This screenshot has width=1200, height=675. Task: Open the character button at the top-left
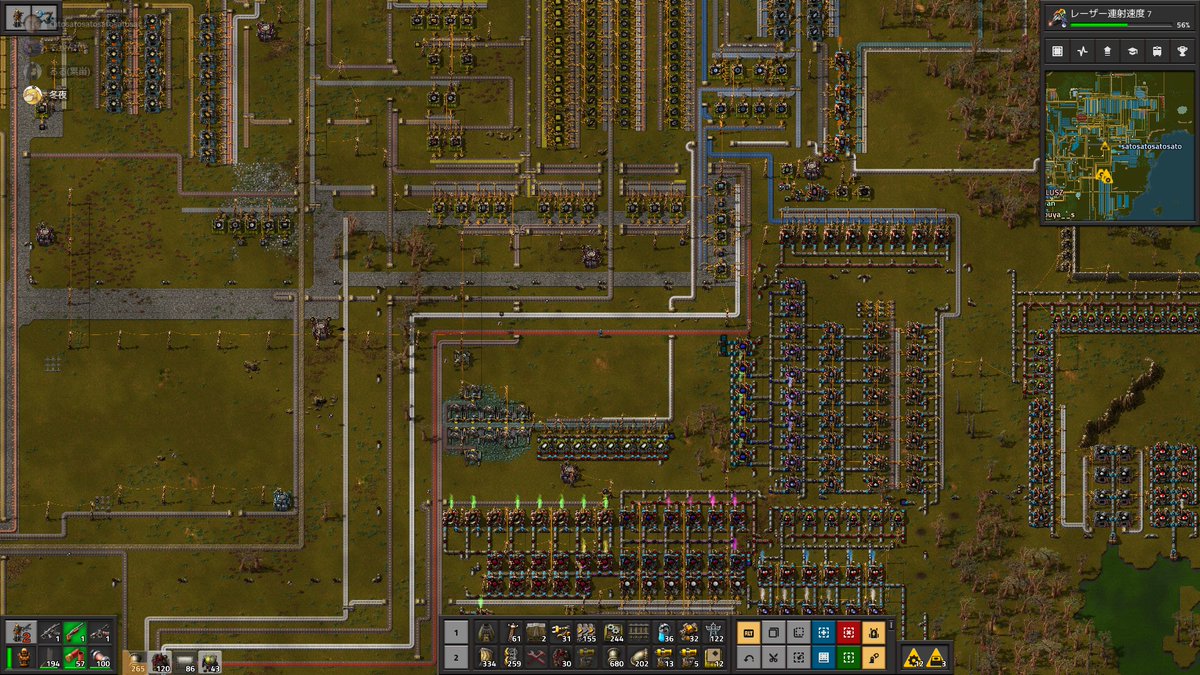17,17
